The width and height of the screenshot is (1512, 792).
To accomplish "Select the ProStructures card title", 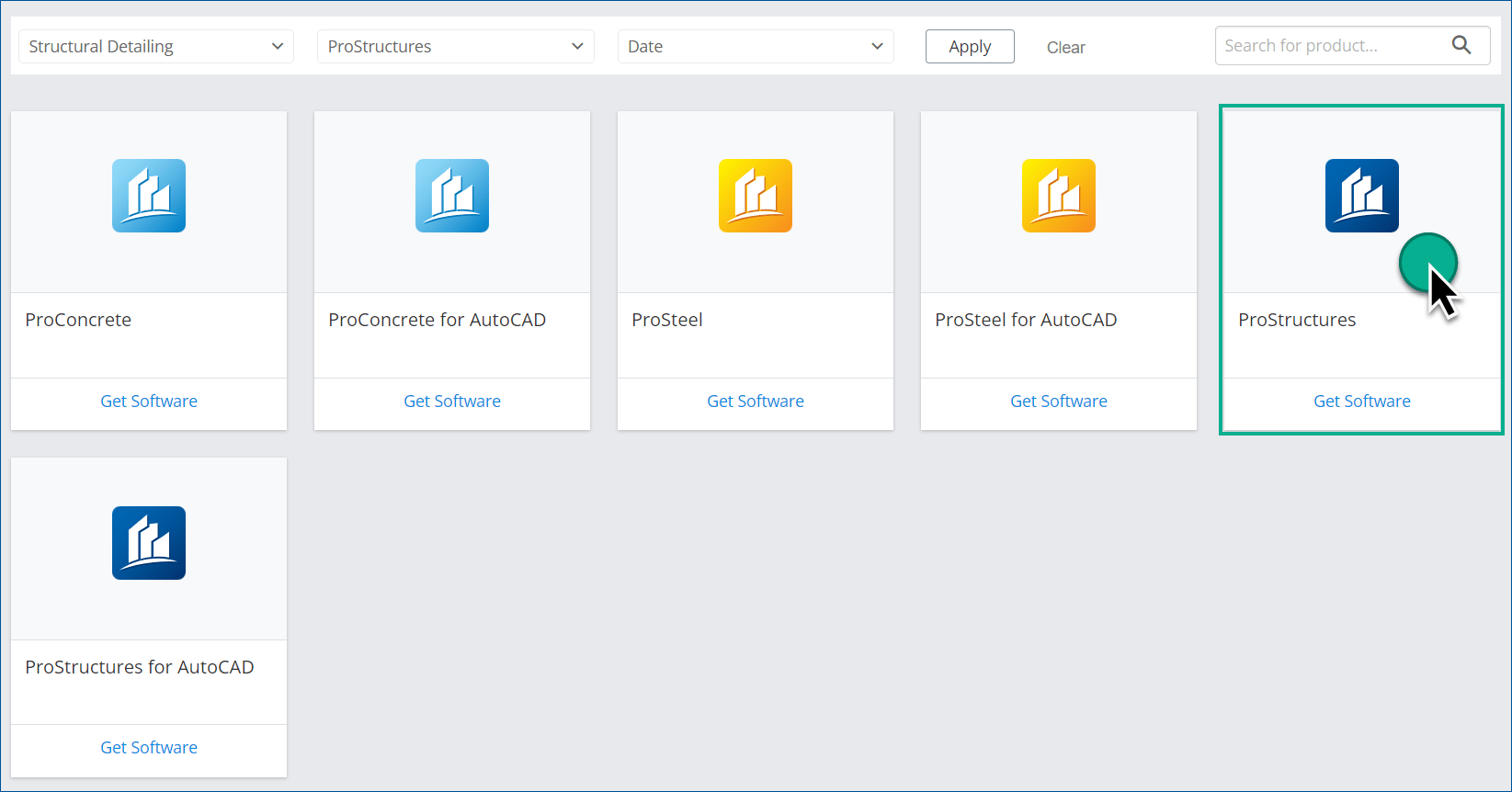I will click(1297, 320).
